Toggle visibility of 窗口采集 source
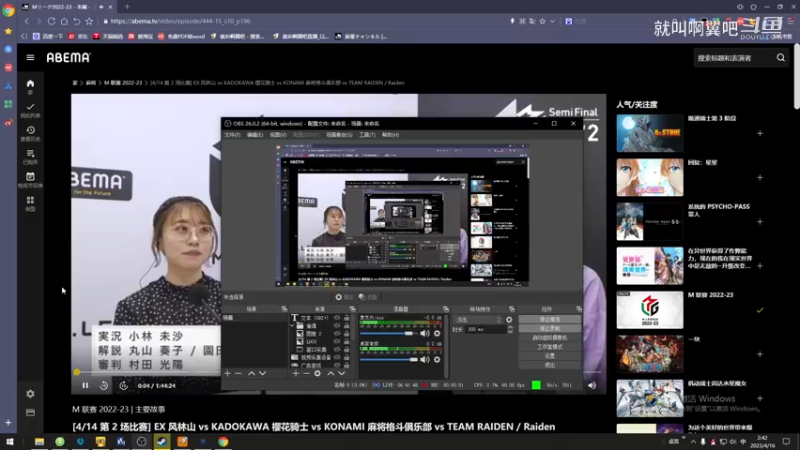The height and width of the screenshot is (450, 800). pyautogui.click(x=337, y=349)
